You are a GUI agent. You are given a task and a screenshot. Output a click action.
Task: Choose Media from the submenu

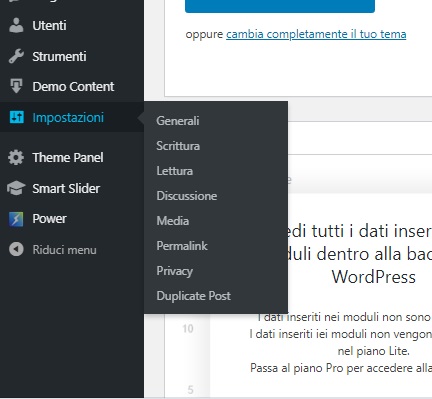(173, 221)
